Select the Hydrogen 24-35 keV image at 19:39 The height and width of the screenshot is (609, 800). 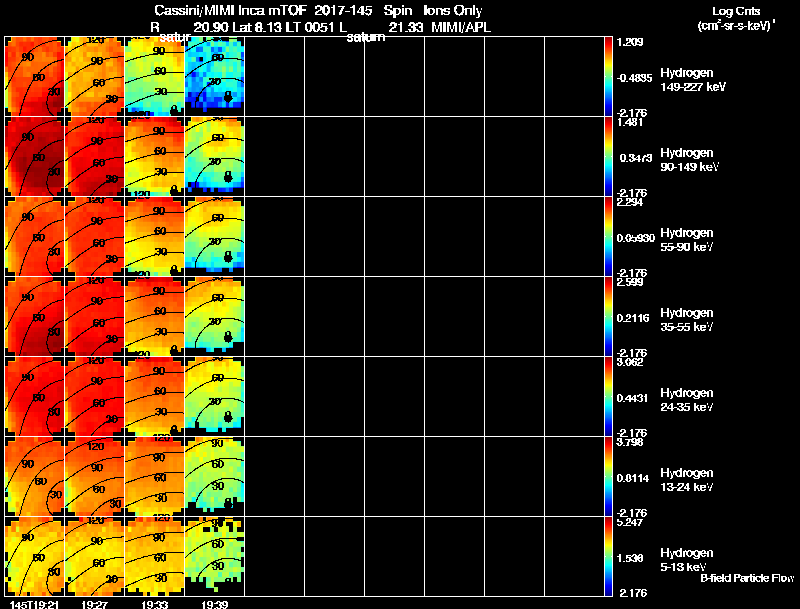[214, 397]
